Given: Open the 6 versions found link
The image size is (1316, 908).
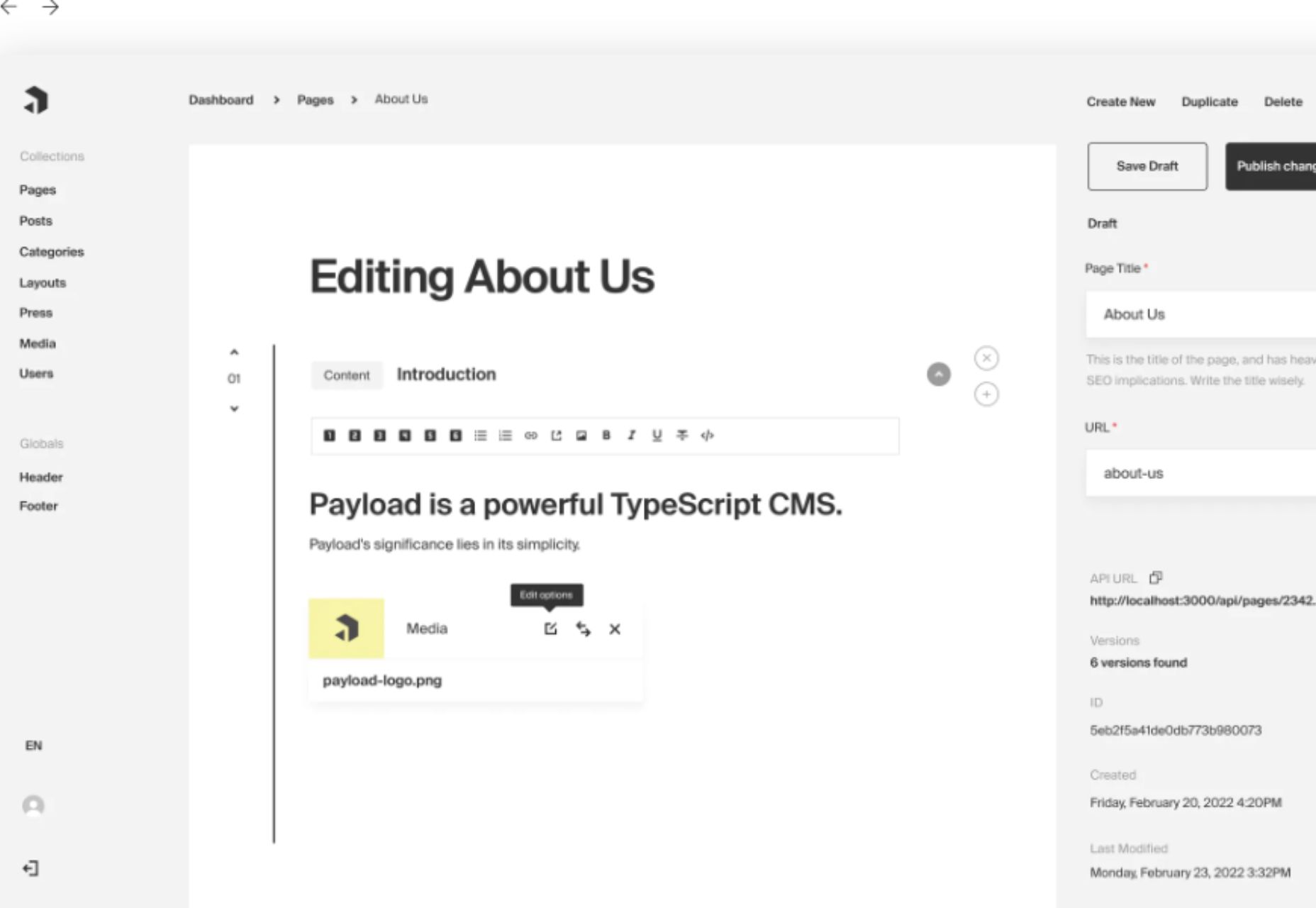Looking at the screenshot, I should pos(1139,663).
